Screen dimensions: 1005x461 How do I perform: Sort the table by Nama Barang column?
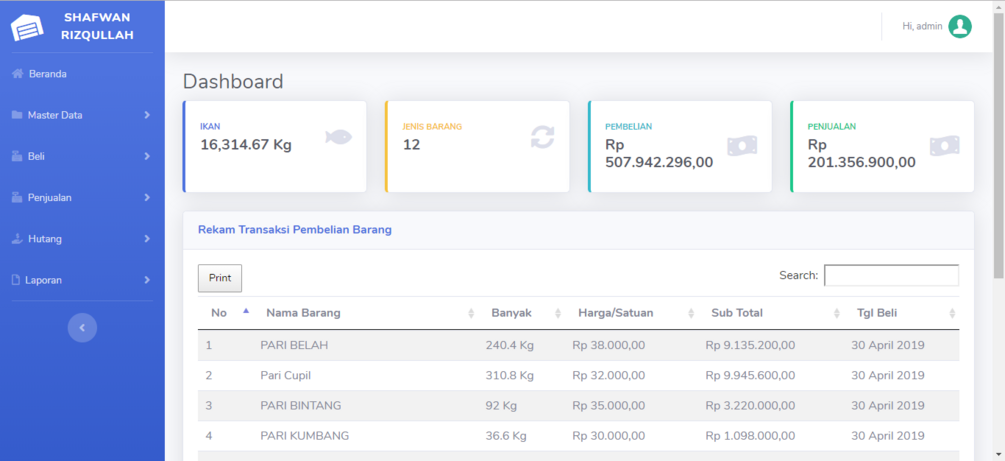pyautogui.click(x=303, y=313)
